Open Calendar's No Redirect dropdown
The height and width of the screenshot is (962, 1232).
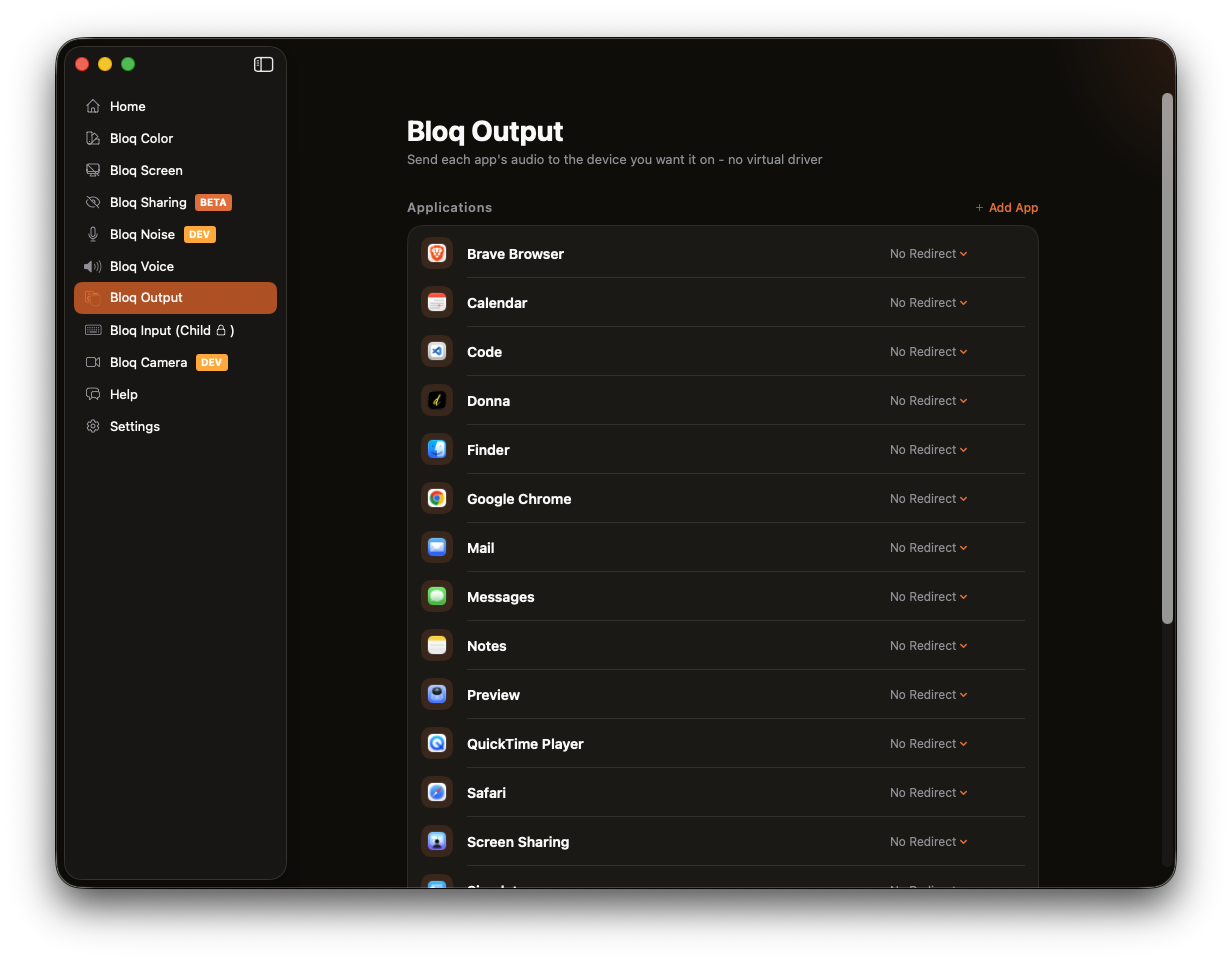[929, 303]
